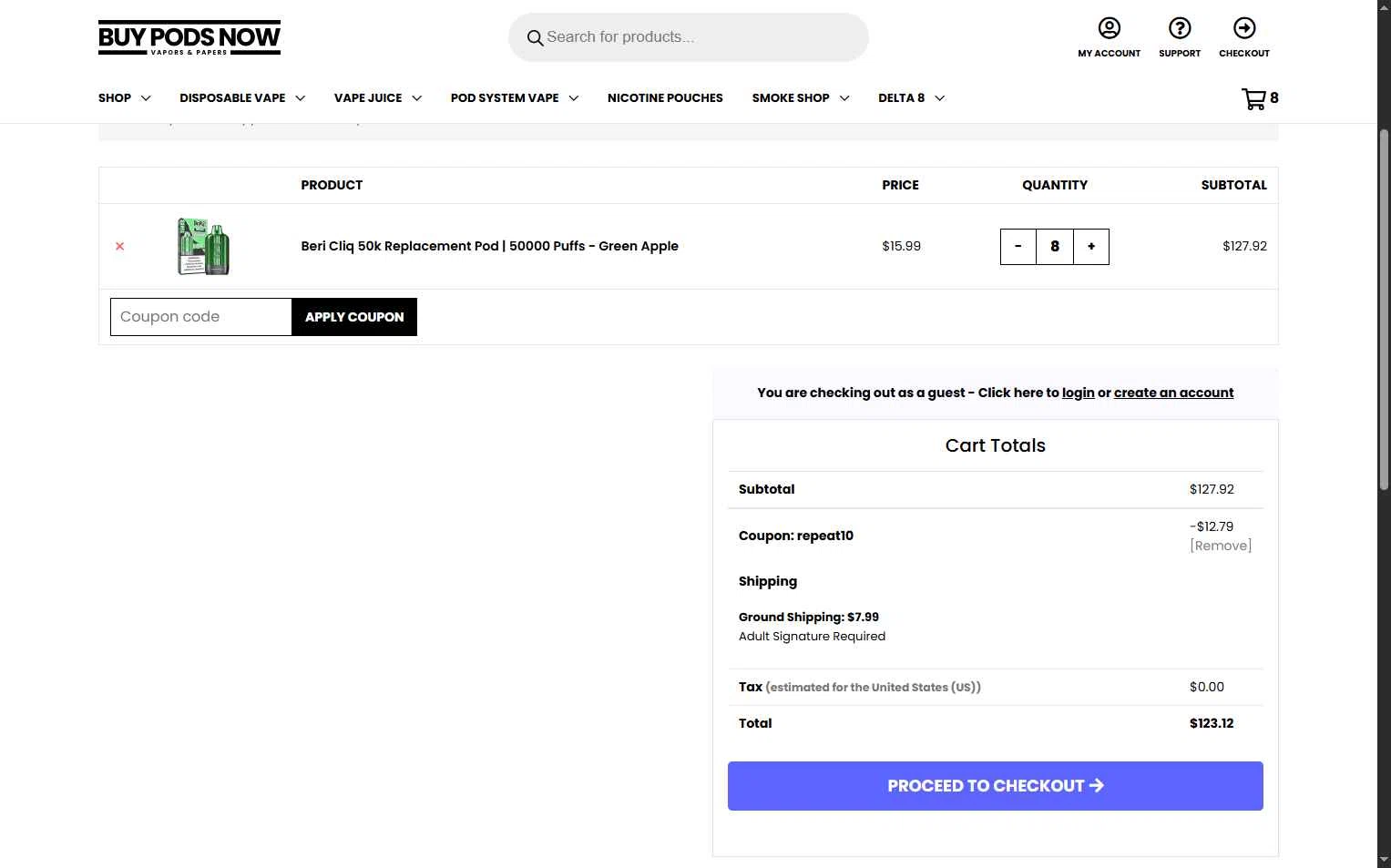Screen dimensions: 1391x868
Task: Click the Coupon: repeat10 label
Action: (x=796, y=536)
